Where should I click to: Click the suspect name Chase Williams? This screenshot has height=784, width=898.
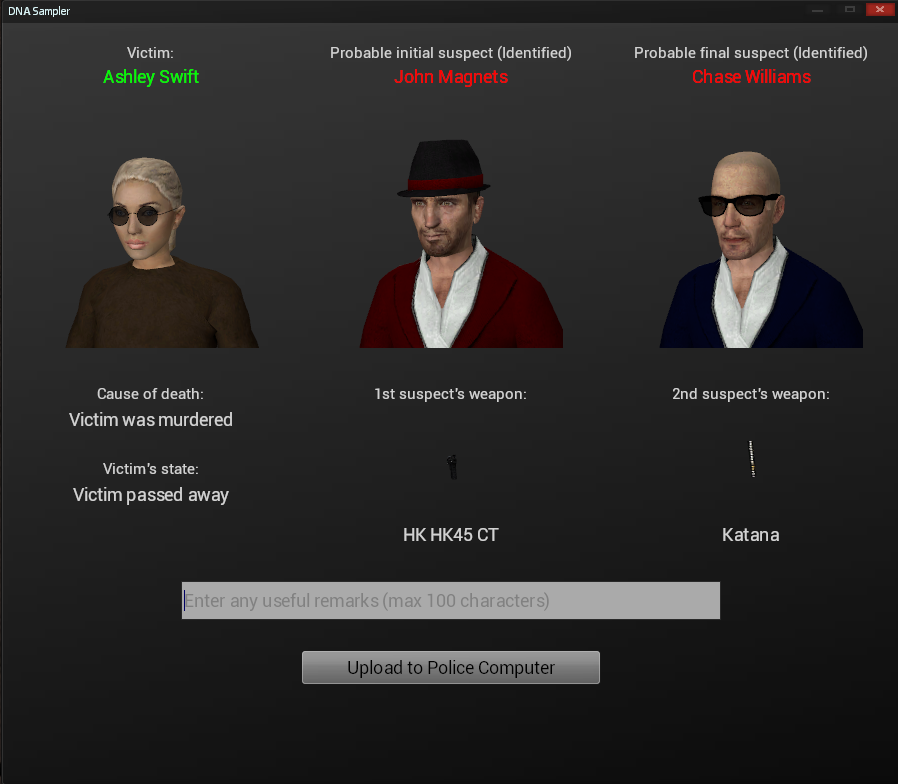point(751,77)
